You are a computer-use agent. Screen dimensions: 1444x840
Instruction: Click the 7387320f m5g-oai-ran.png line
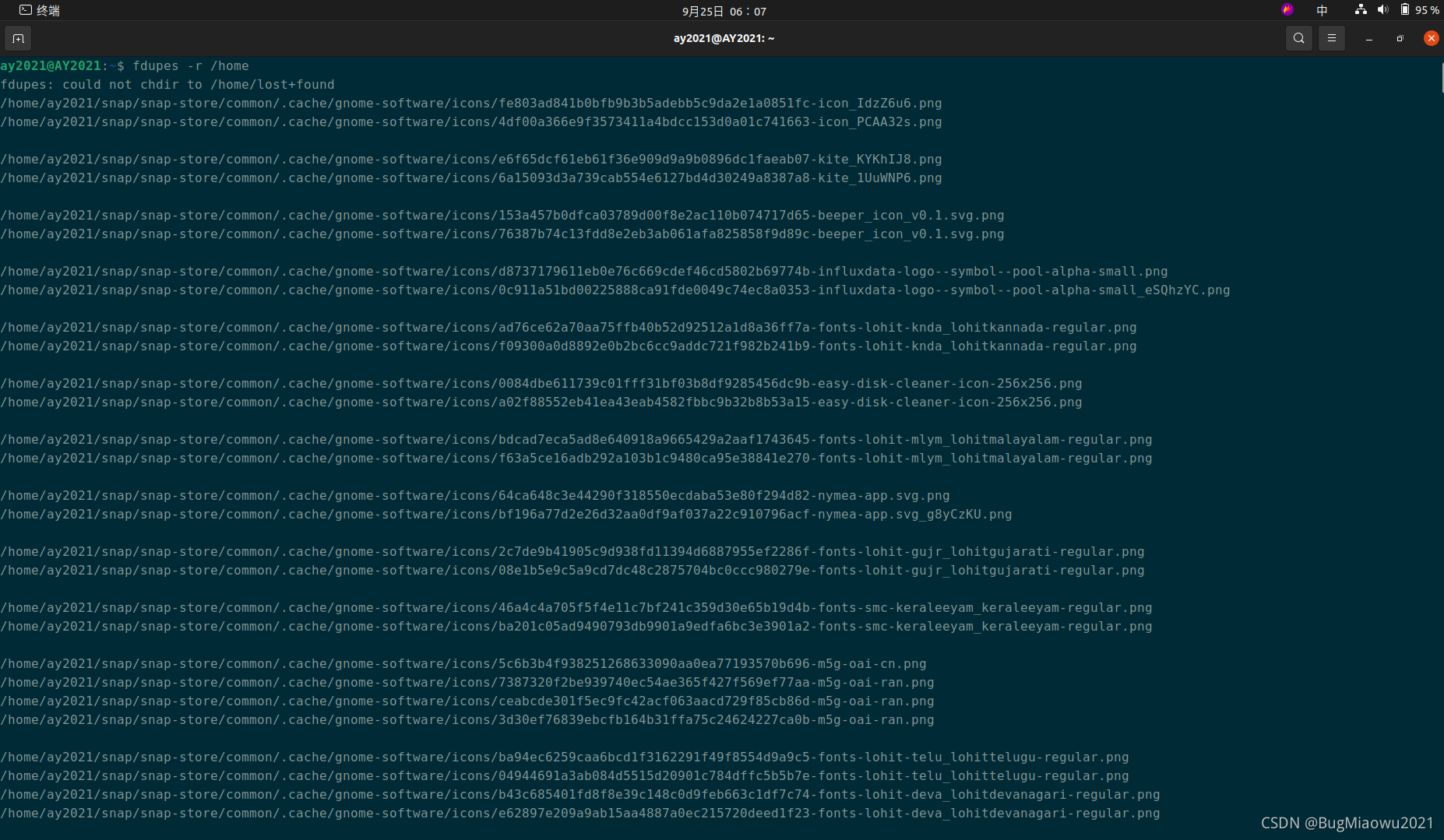click(x=467, y=683)
